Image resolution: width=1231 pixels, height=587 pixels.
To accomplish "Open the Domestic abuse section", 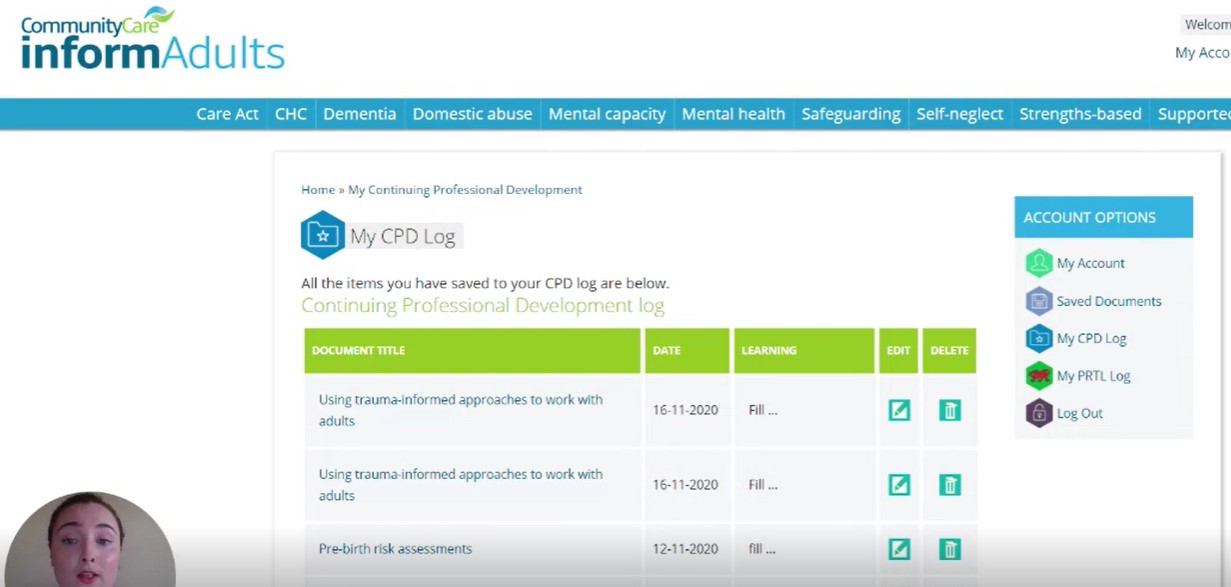I will tap(472, 114).
